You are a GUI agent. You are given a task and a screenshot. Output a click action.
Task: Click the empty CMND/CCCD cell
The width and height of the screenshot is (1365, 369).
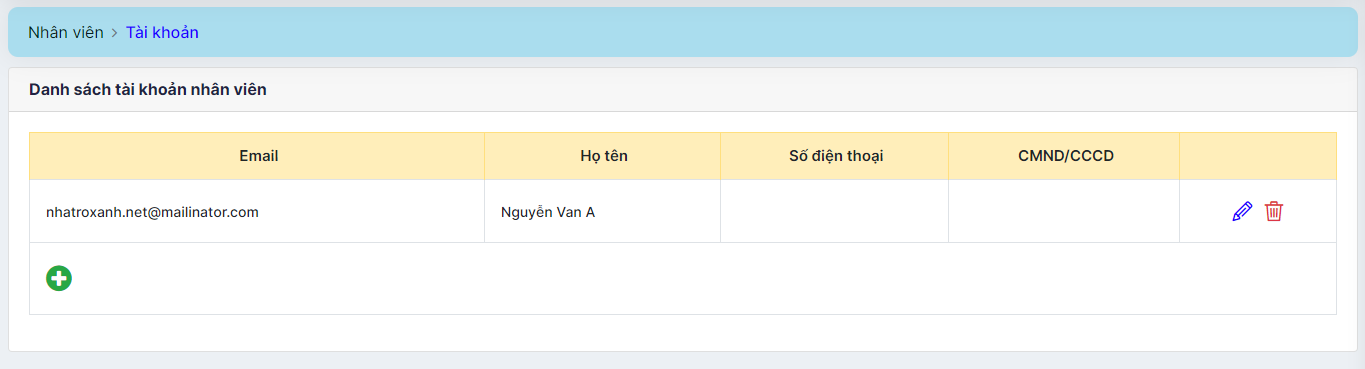(x=1065, y=211)
